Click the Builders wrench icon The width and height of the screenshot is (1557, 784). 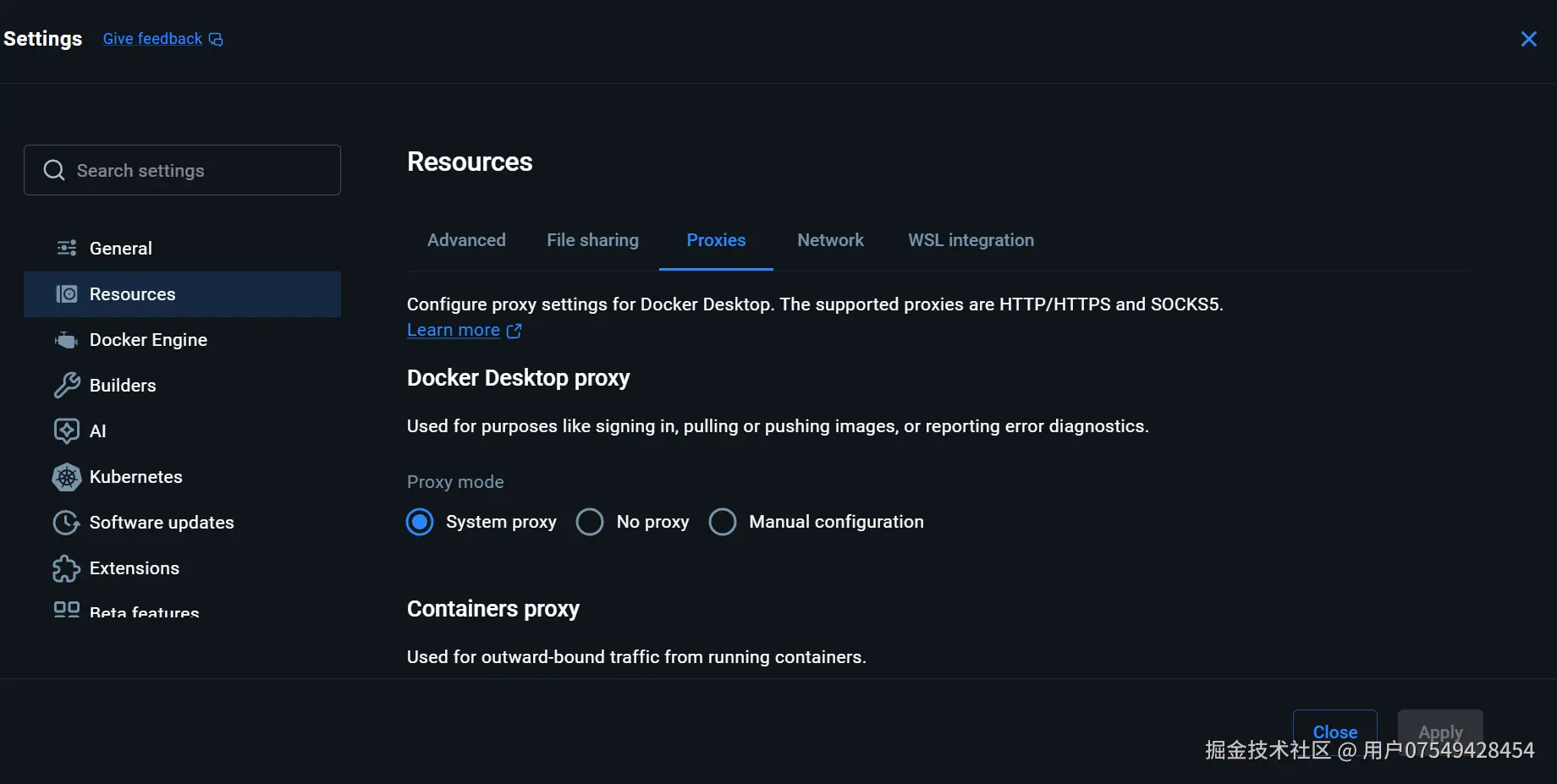point(66,386)
